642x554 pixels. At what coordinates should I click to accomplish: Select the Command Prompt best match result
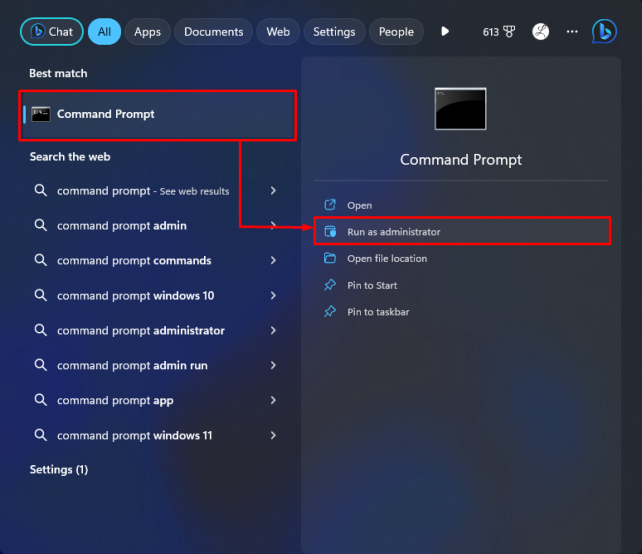pyautogui.click(x=158, y=115)
